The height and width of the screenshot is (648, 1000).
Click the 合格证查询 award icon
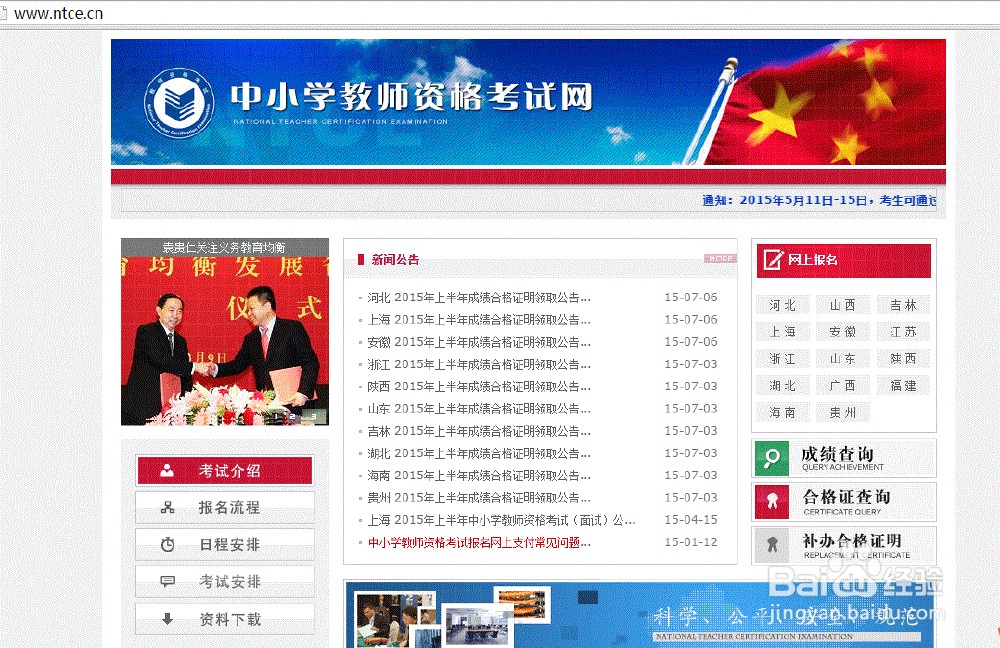770,501
